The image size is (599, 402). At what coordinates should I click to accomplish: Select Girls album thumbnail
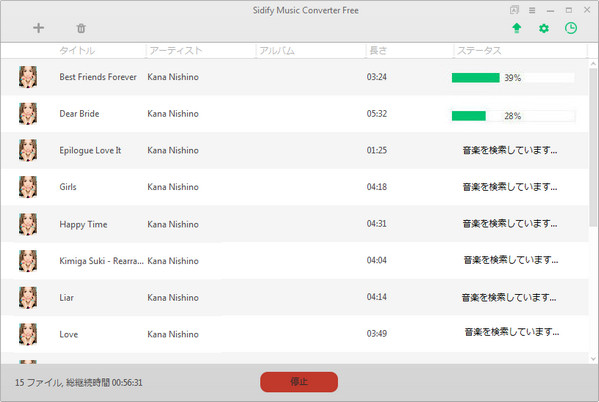(x=28, y=187)
